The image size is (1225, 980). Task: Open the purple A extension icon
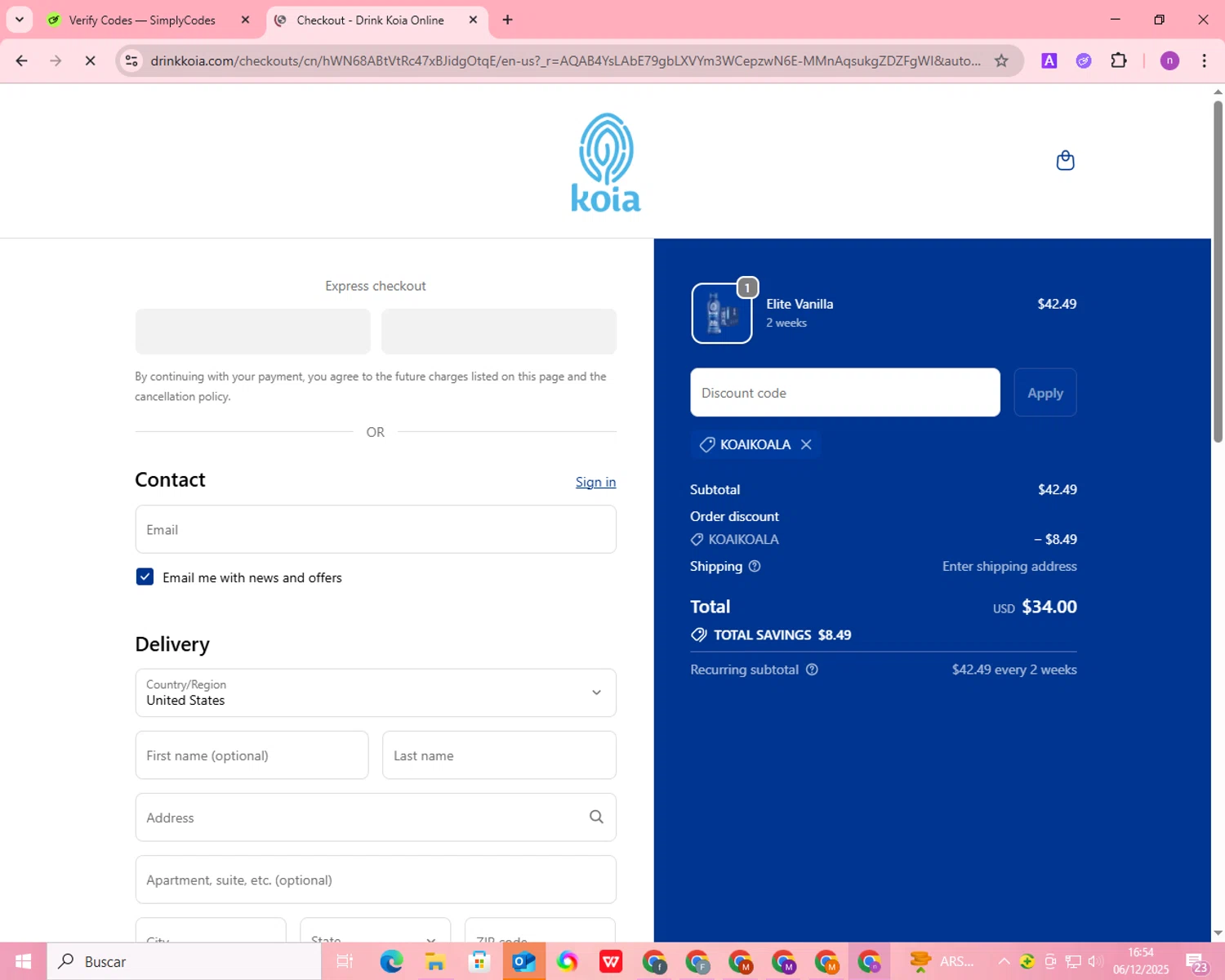click(1049, 60)
